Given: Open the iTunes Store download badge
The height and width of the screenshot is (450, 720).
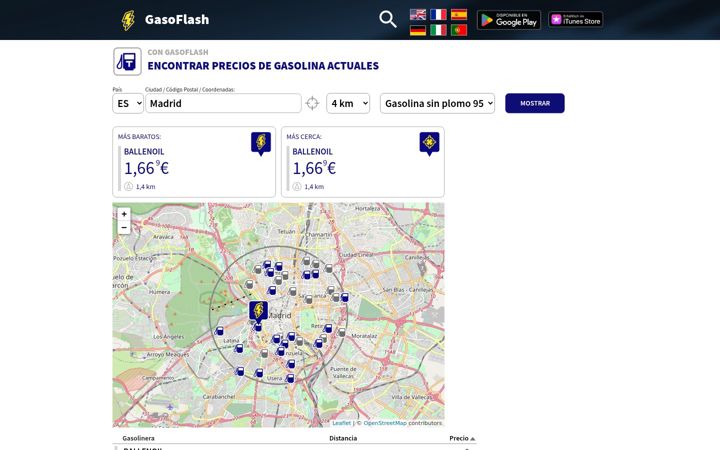Looking at the screenshot, I should 575,20.
